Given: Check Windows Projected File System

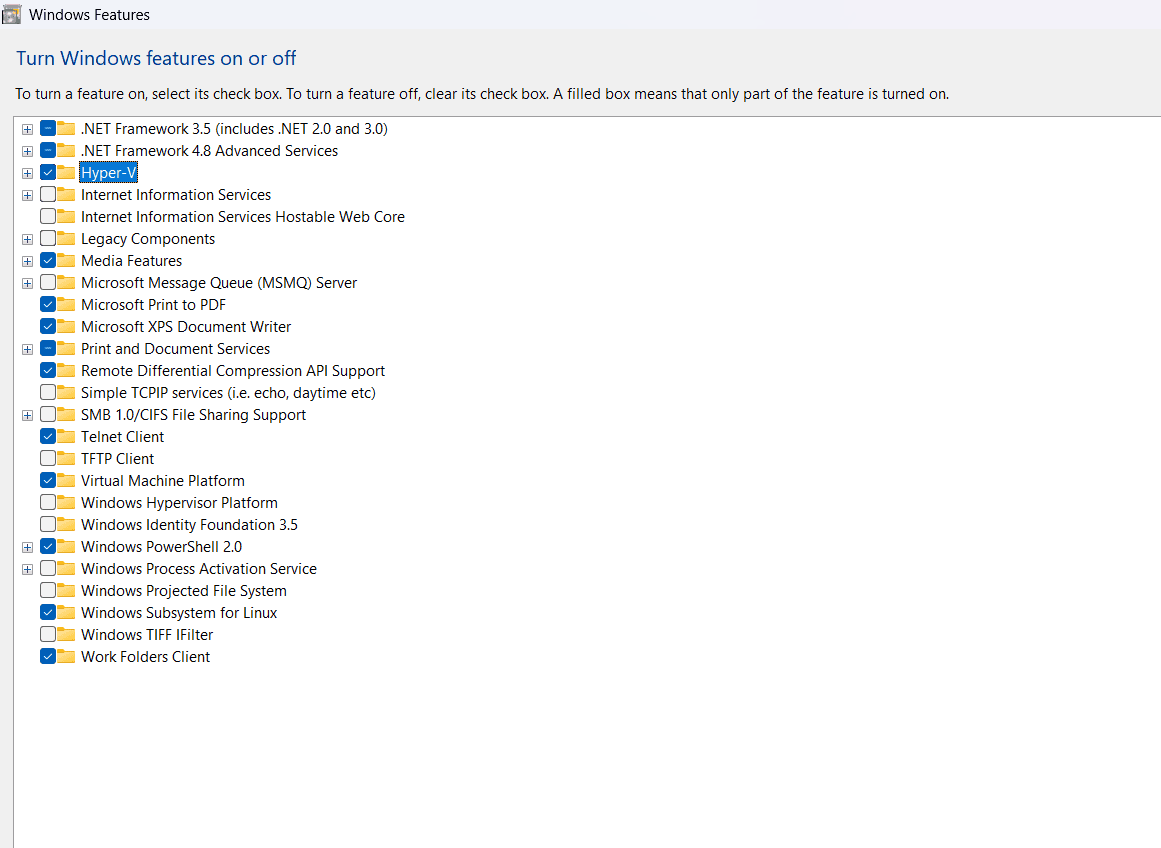Looking at the screenshot, I should (48, 590).
